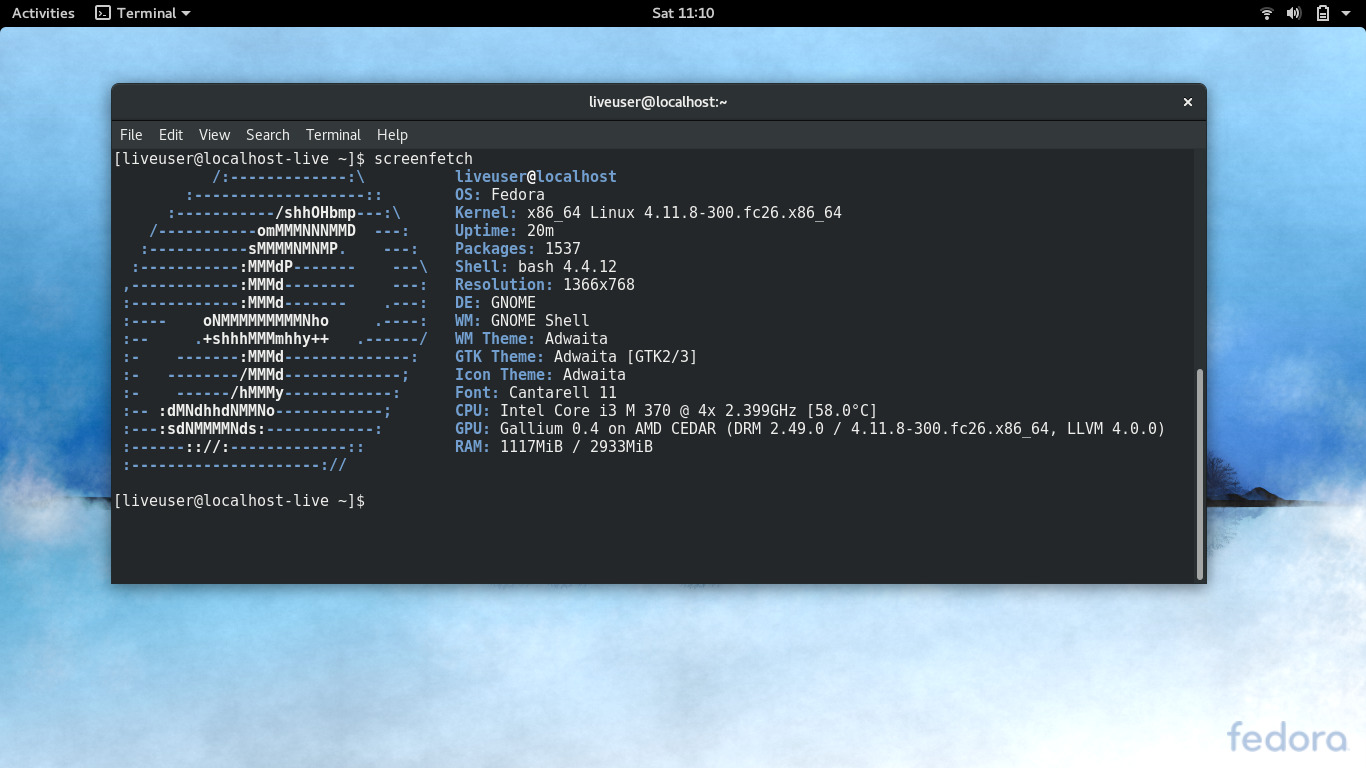Open the File menu
The height and width of the screenshot is (768, 1366).
tap(130, 135)
